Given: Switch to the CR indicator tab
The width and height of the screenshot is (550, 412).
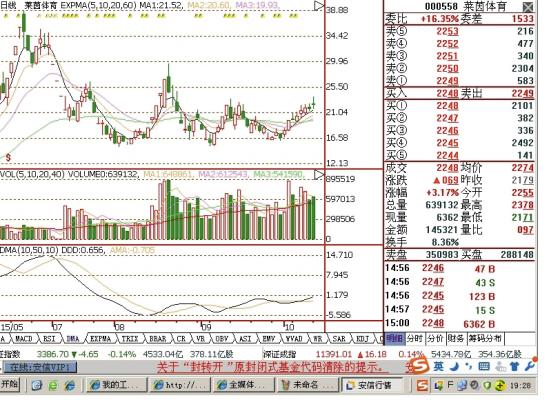Looking at the screenshot, I should point(181,339).
